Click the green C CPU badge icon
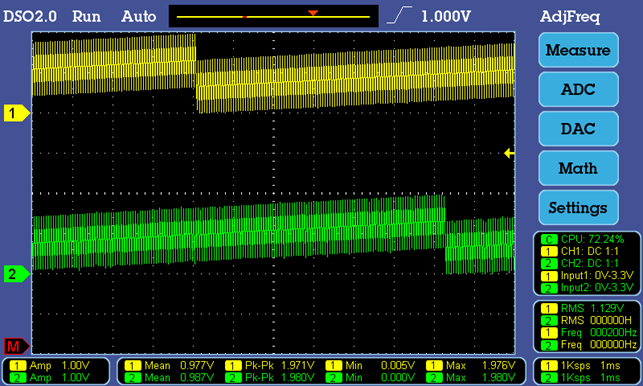The width and height of the screenshot is (643, 386). click(x=549, y=239)
